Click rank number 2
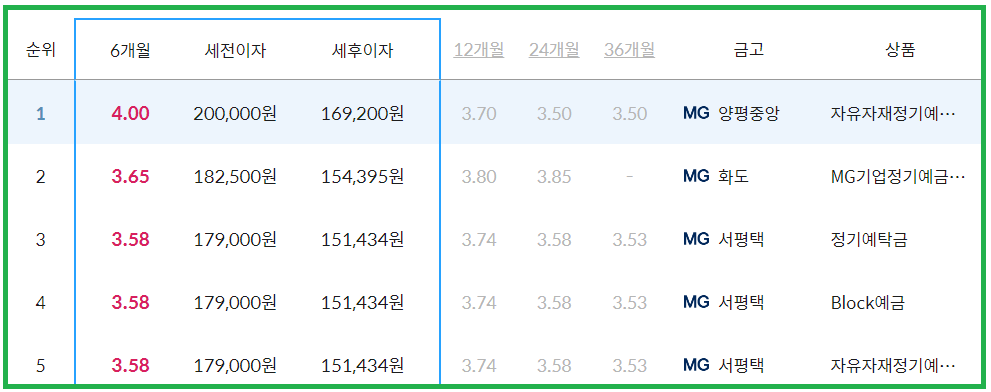The width and height of the screenshot is (991, 392). pyautogui.click(x=40, y=177)
